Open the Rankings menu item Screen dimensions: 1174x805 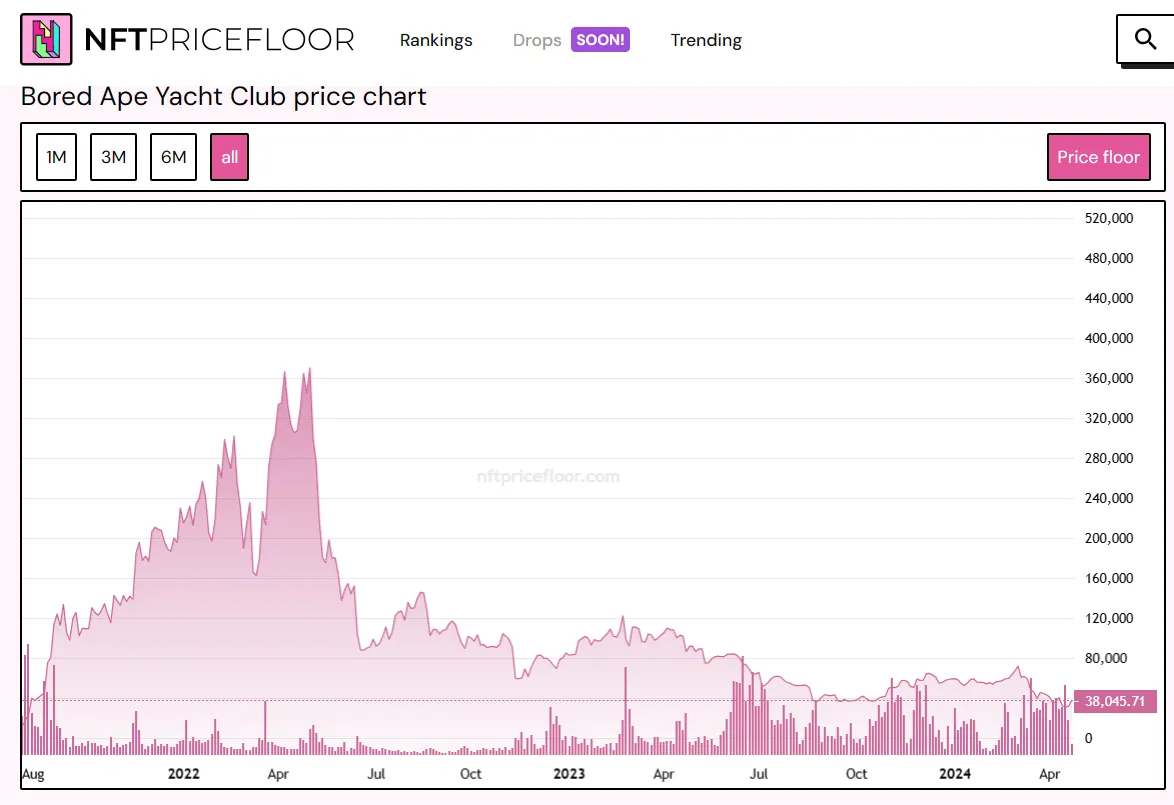click(x=436, y=40)
